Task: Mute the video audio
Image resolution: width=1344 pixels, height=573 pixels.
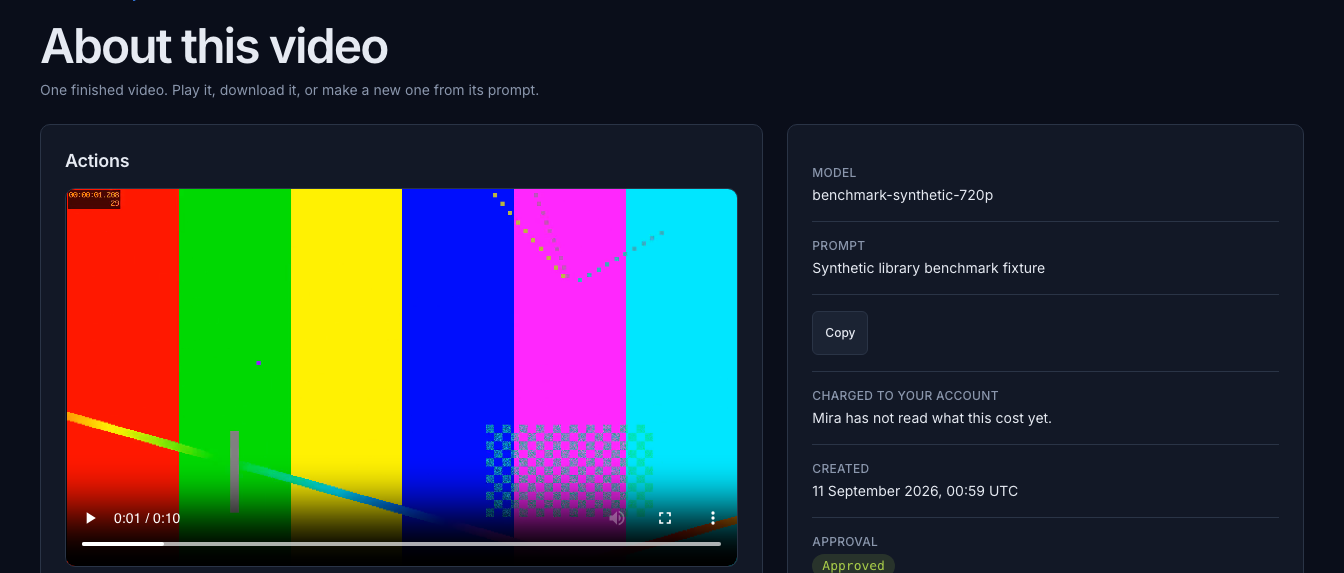Action: 617,518
